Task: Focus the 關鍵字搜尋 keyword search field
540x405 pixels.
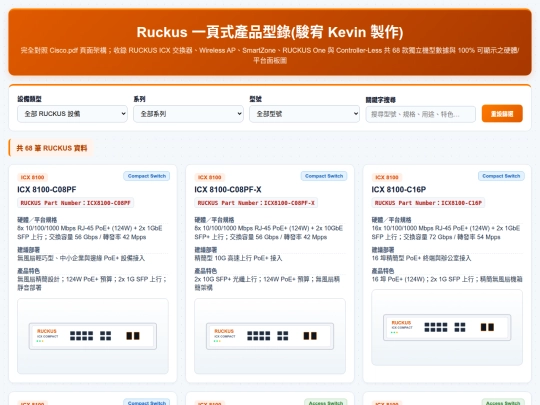Action: tap(420, 114)
